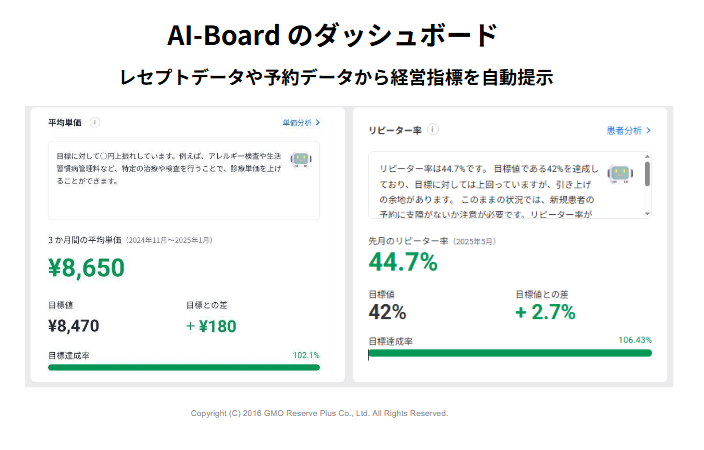Click the リピーター率 目標達成率 progress bar
Screen dimensions: 704x450
click(x=510, y=353)
